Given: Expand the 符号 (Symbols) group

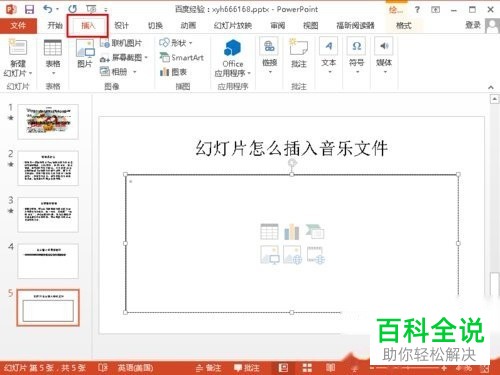Looking at the screenshot, I should click(356, 56).
